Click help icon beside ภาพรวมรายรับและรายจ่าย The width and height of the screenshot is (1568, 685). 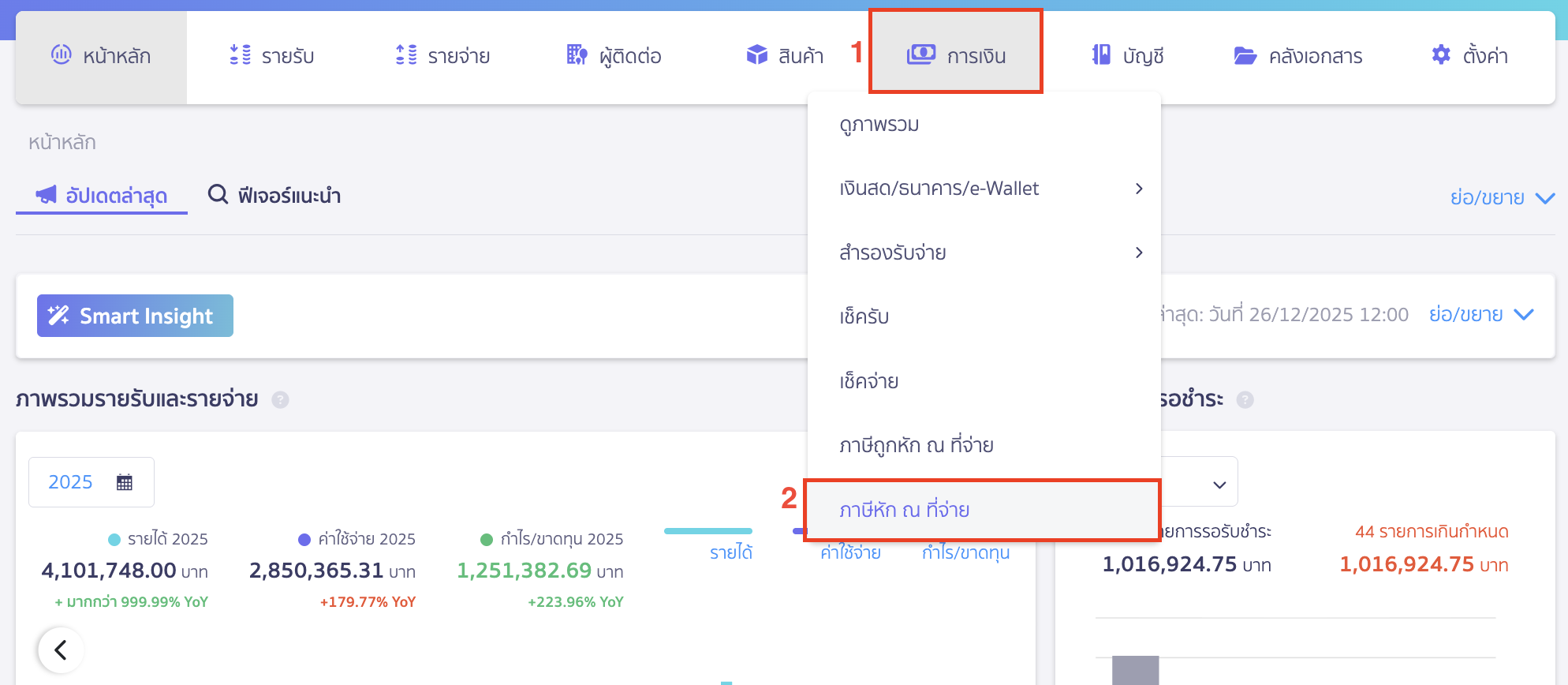[x=280, y=399]
